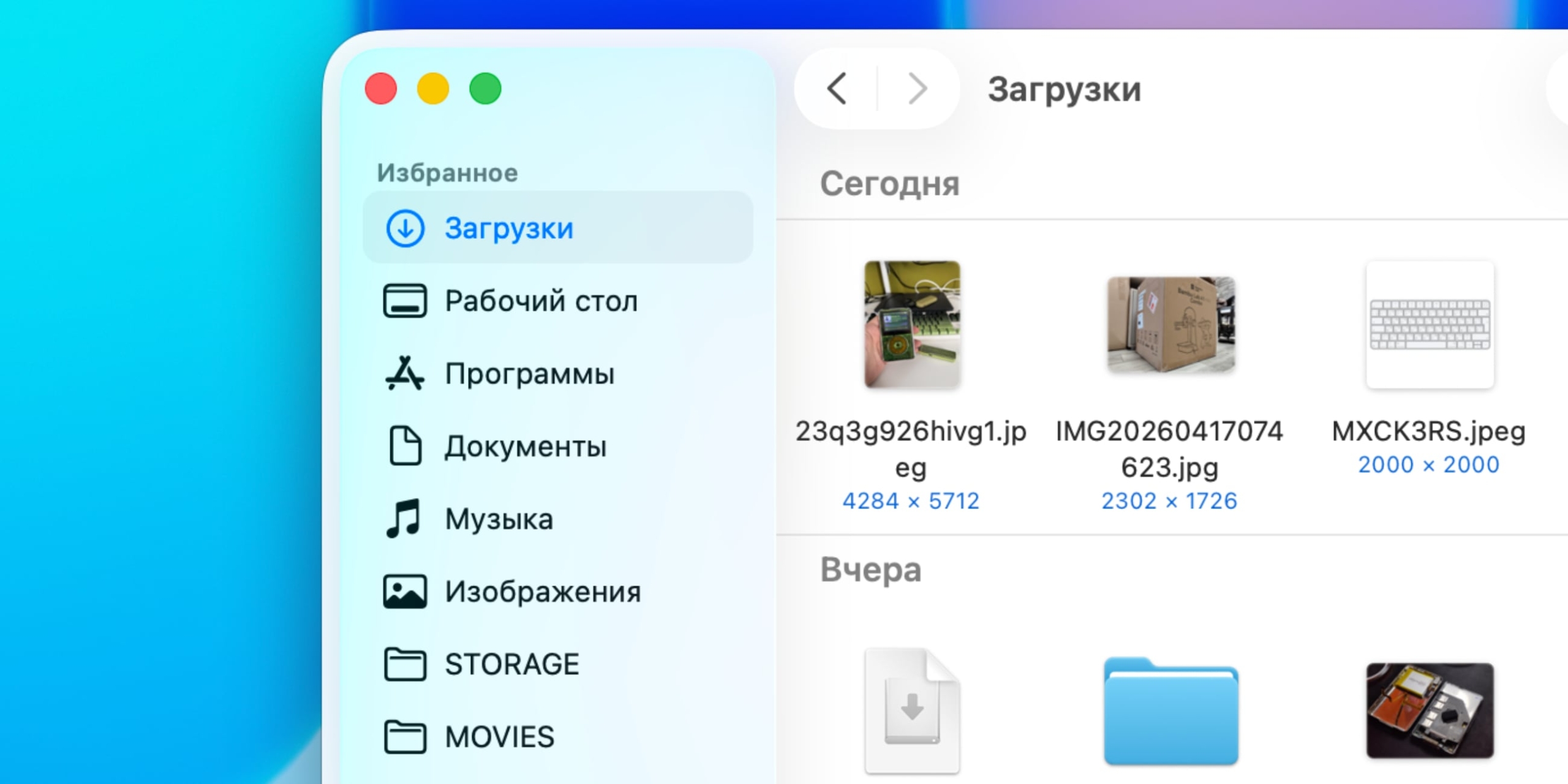Click the Вчера section header

pyautogui.click(x=871, y=569)
